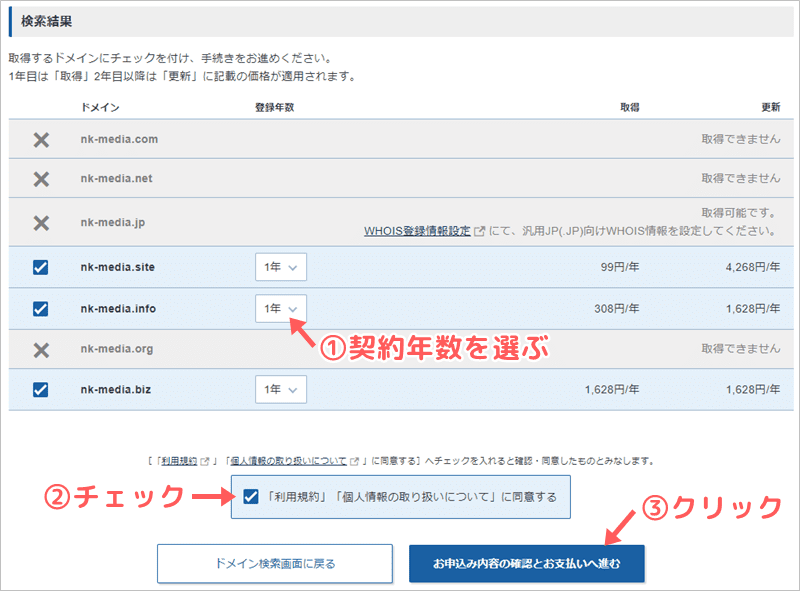The image size is (800, 591).
Task: Open the WHOIS登録情報設定 link
Action: coord(417,231)
